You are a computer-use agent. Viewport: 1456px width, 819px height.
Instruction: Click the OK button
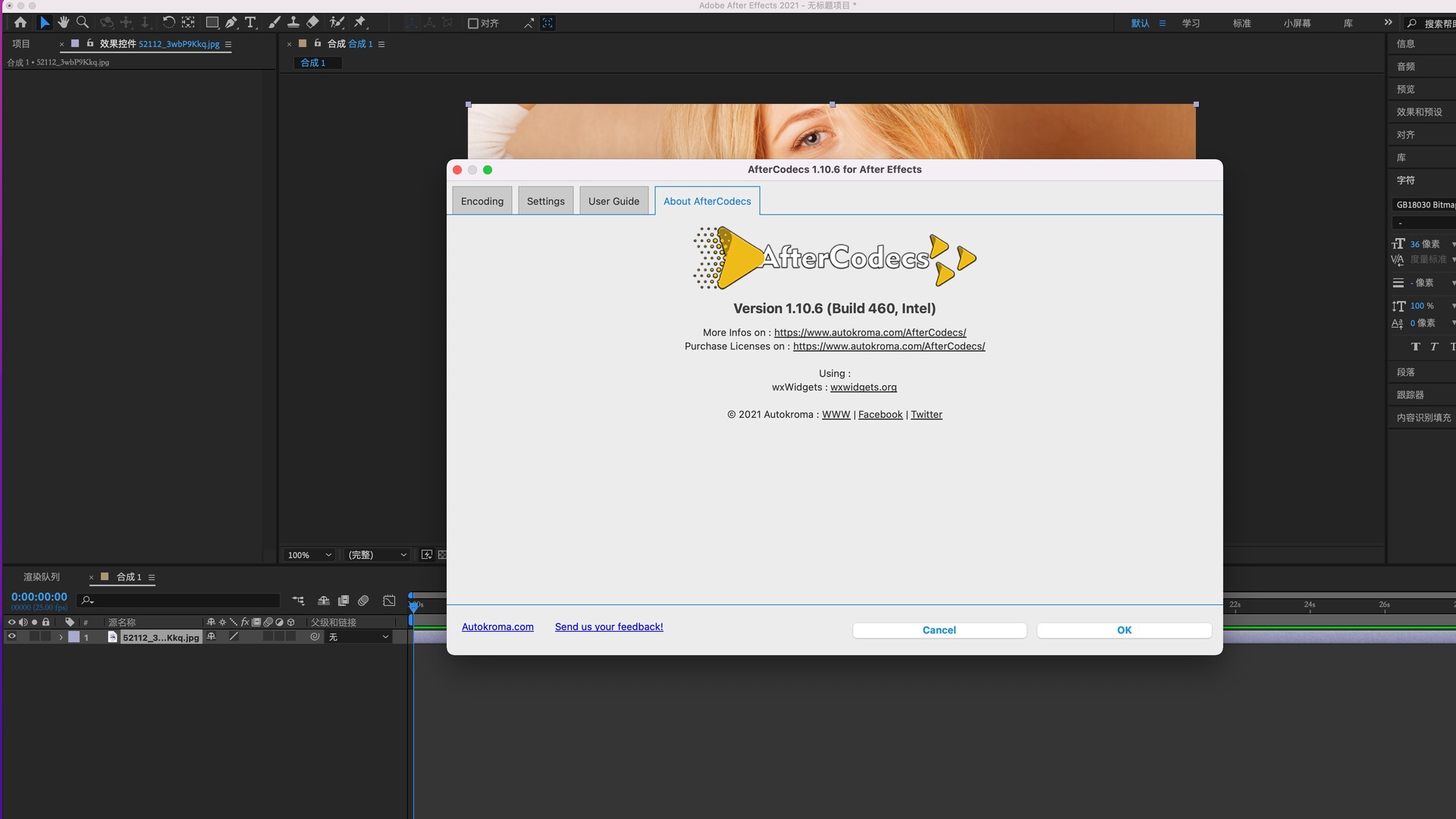click(1124, 629)
